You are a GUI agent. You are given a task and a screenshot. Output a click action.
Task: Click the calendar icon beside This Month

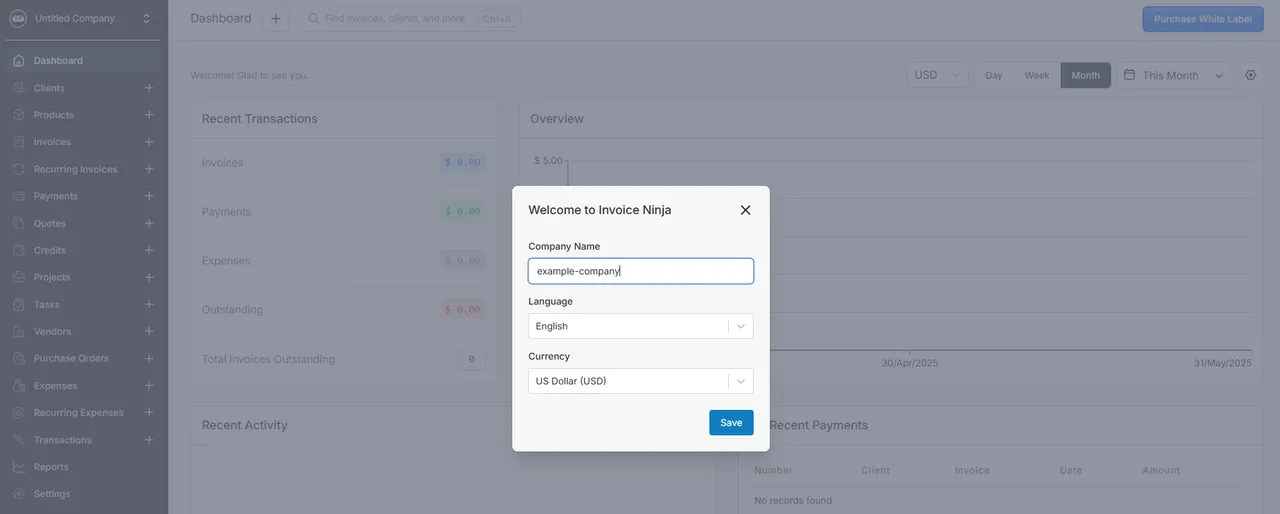[1129, 75]
